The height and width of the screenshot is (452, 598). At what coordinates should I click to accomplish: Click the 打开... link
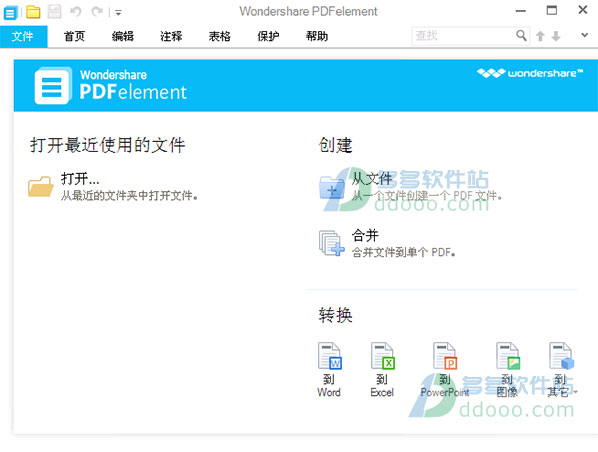(80, 178)
